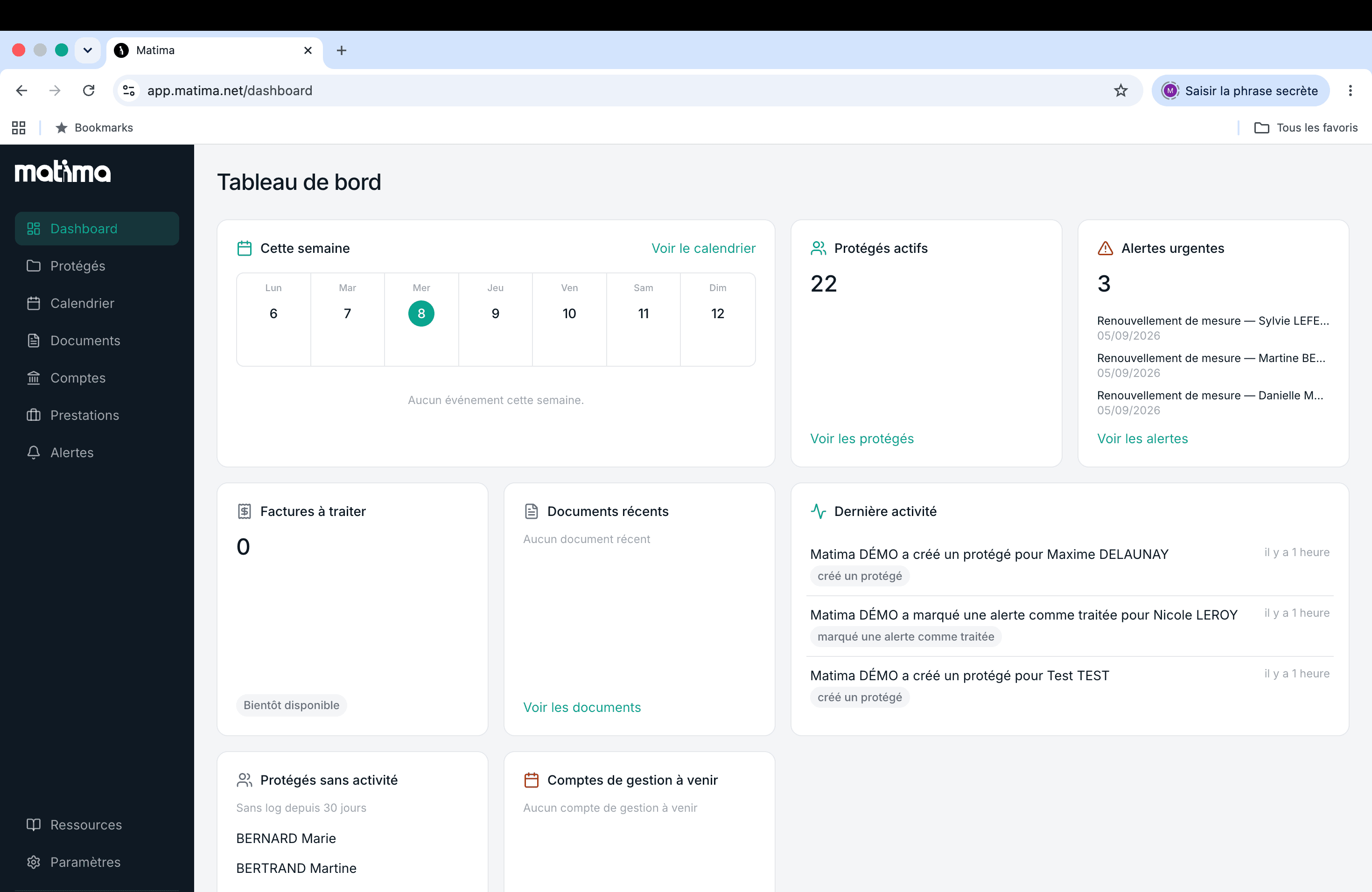Screen dimensions: 1372x892
Task: Click the Documents file icon in sidebar
Action: click(x=34, y=341)
